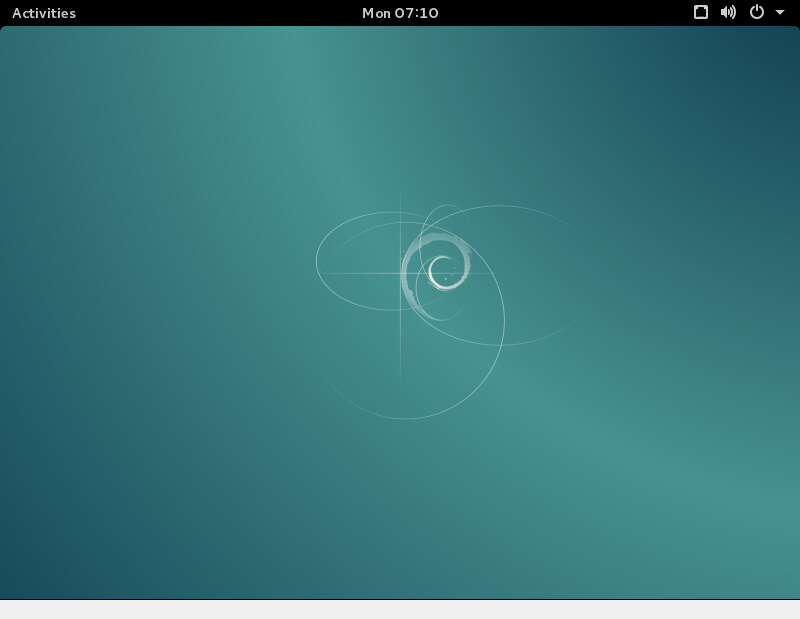800x619 pixels.
Task: Click the power icon in the top bar
Action: (757, 12)
